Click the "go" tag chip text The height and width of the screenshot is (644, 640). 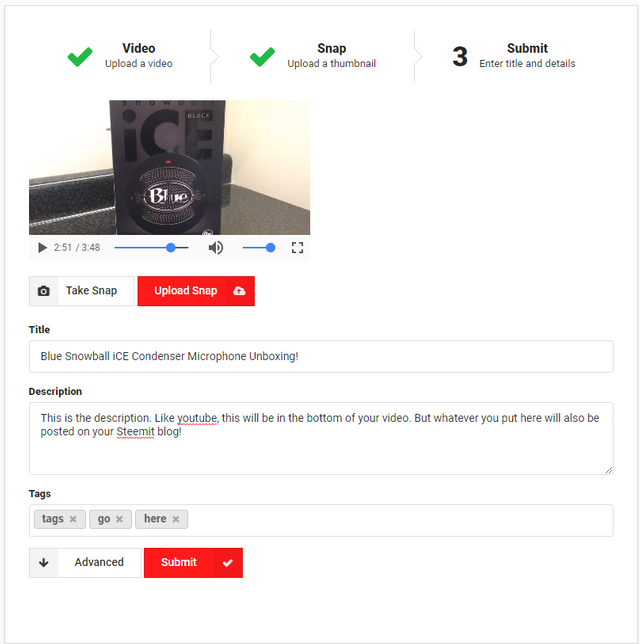(x=104, y=520)
